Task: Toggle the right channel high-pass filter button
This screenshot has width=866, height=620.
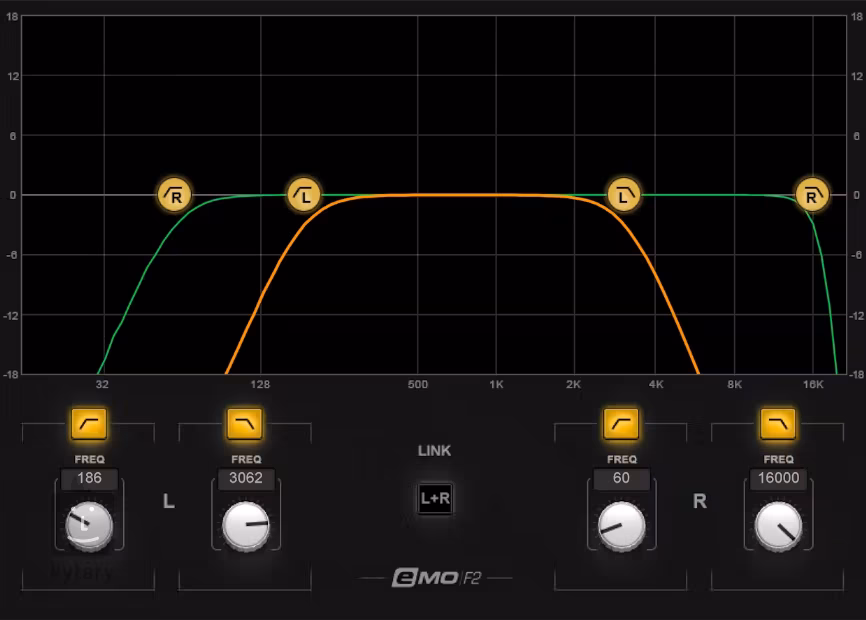Action: pos(621,424)
